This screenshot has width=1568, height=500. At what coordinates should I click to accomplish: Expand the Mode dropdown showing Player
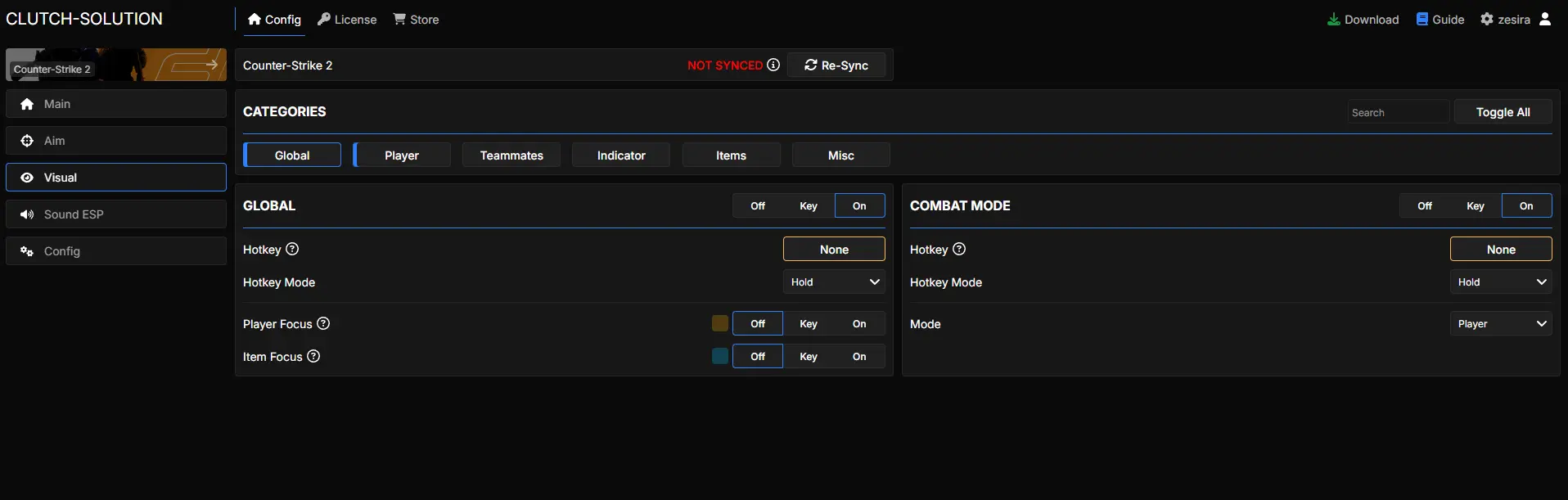pos(1501,323)
